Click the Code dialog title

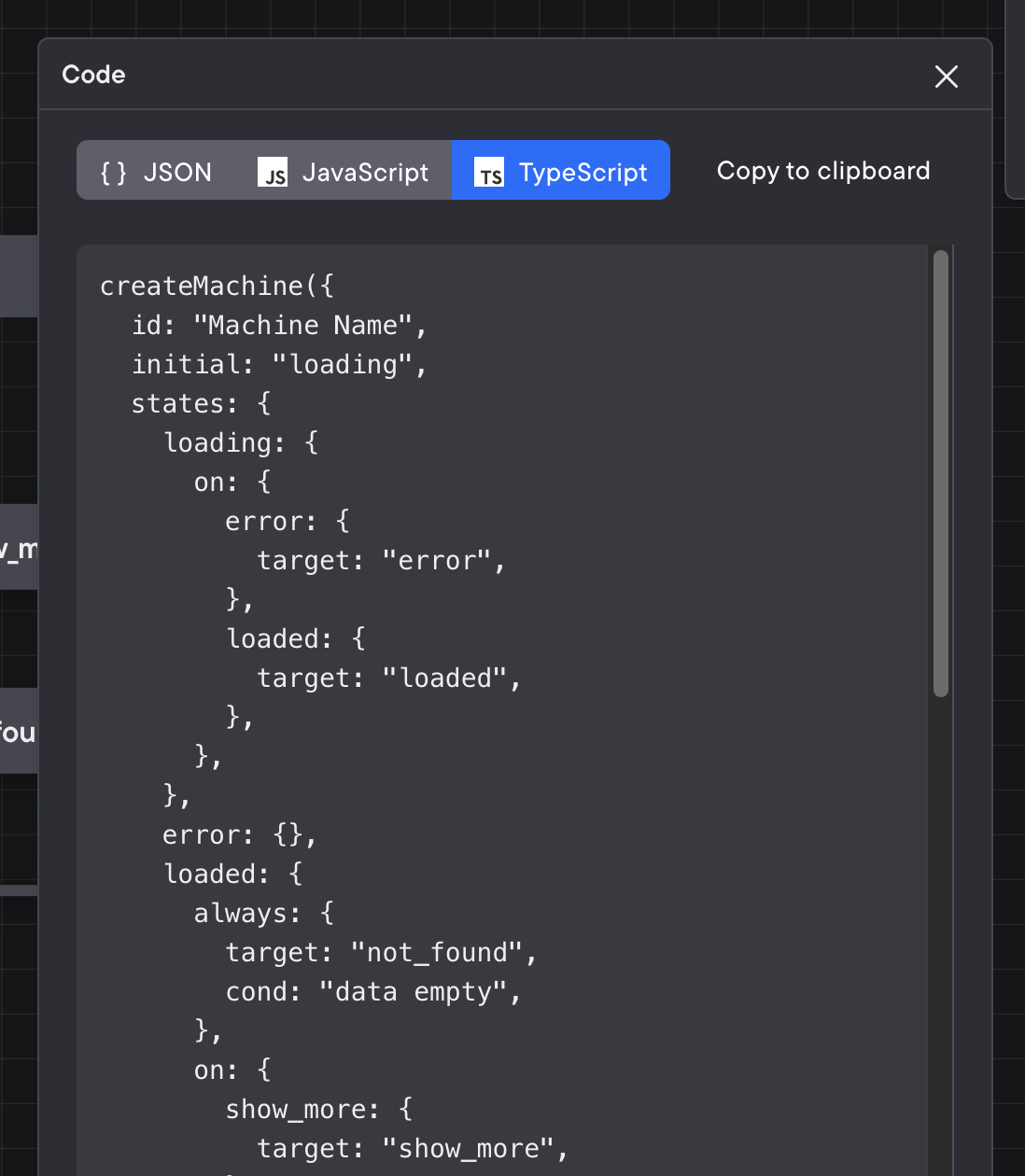pos(93,75)
